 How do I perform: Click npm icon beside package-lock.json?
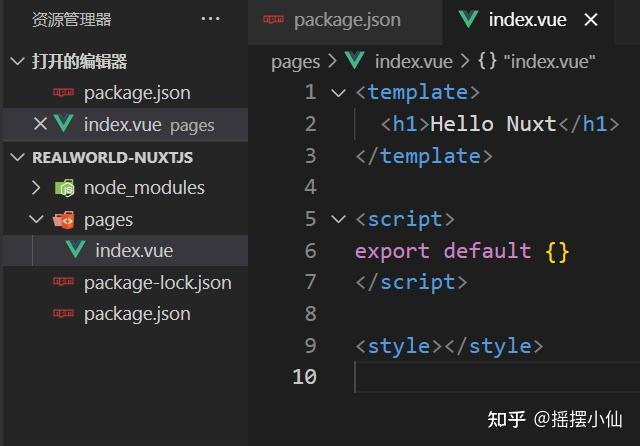click(64, 283)
